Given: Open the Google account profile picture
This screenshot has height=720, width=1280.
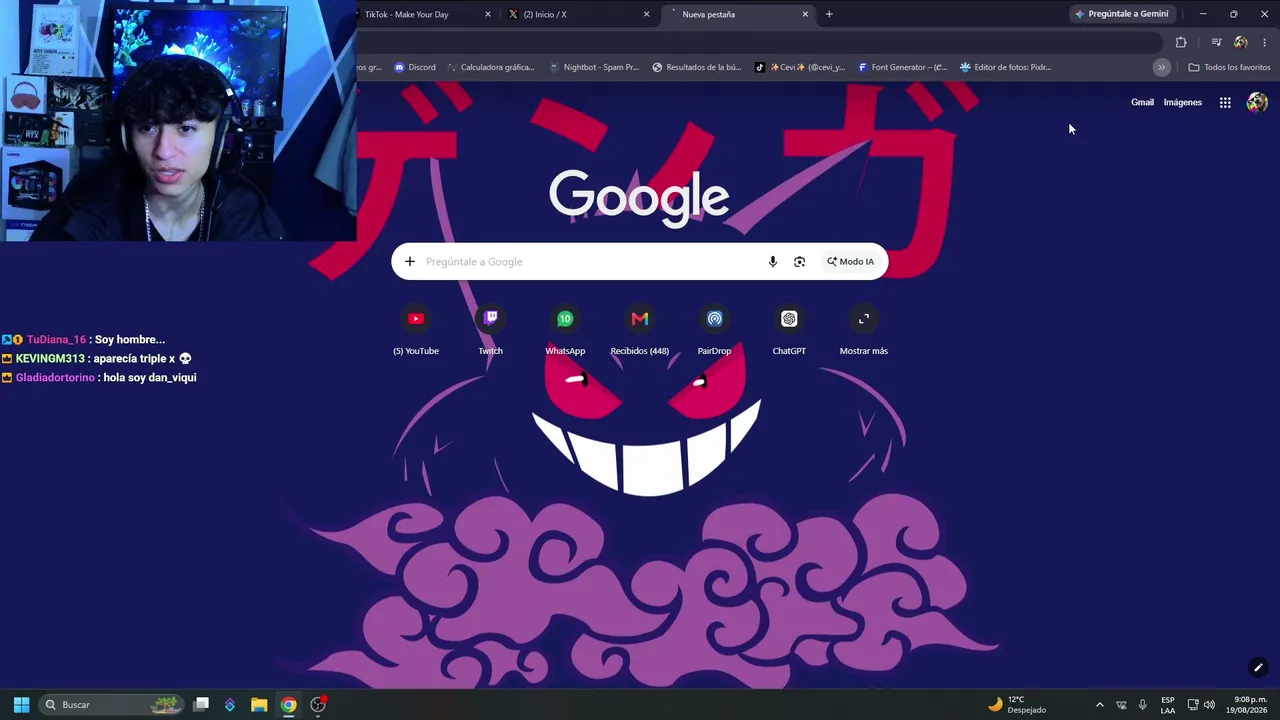Looking at the screenshot, I should pos(1257,102).
